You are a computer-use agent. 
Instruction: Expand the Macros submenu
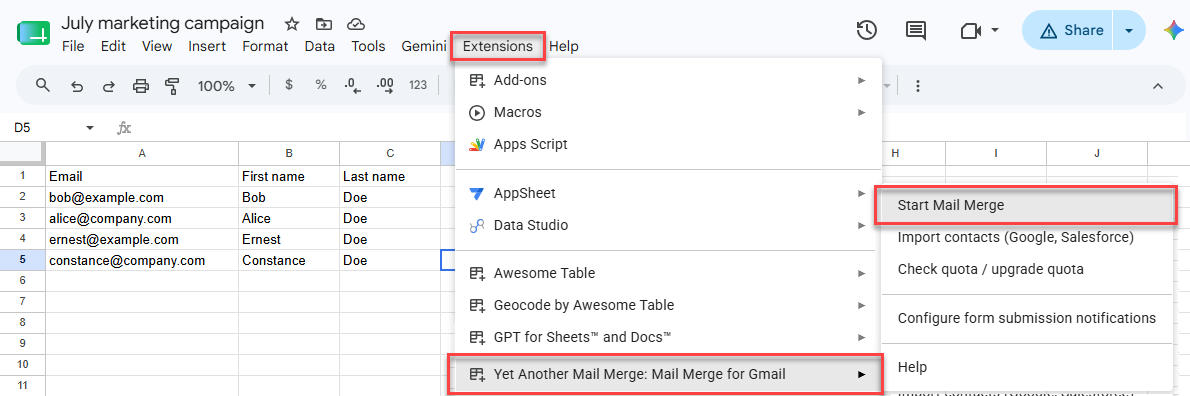click(668, 112)
